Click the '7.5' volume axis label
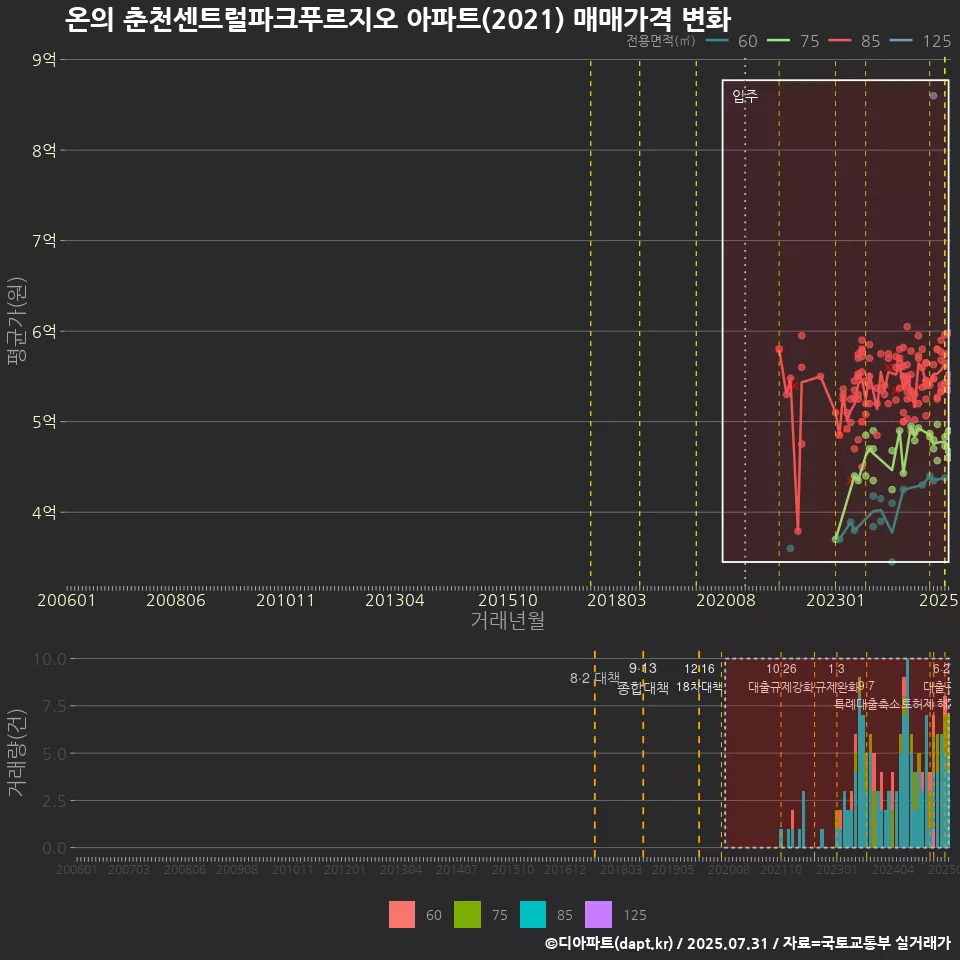 click(x=54, y=706)
